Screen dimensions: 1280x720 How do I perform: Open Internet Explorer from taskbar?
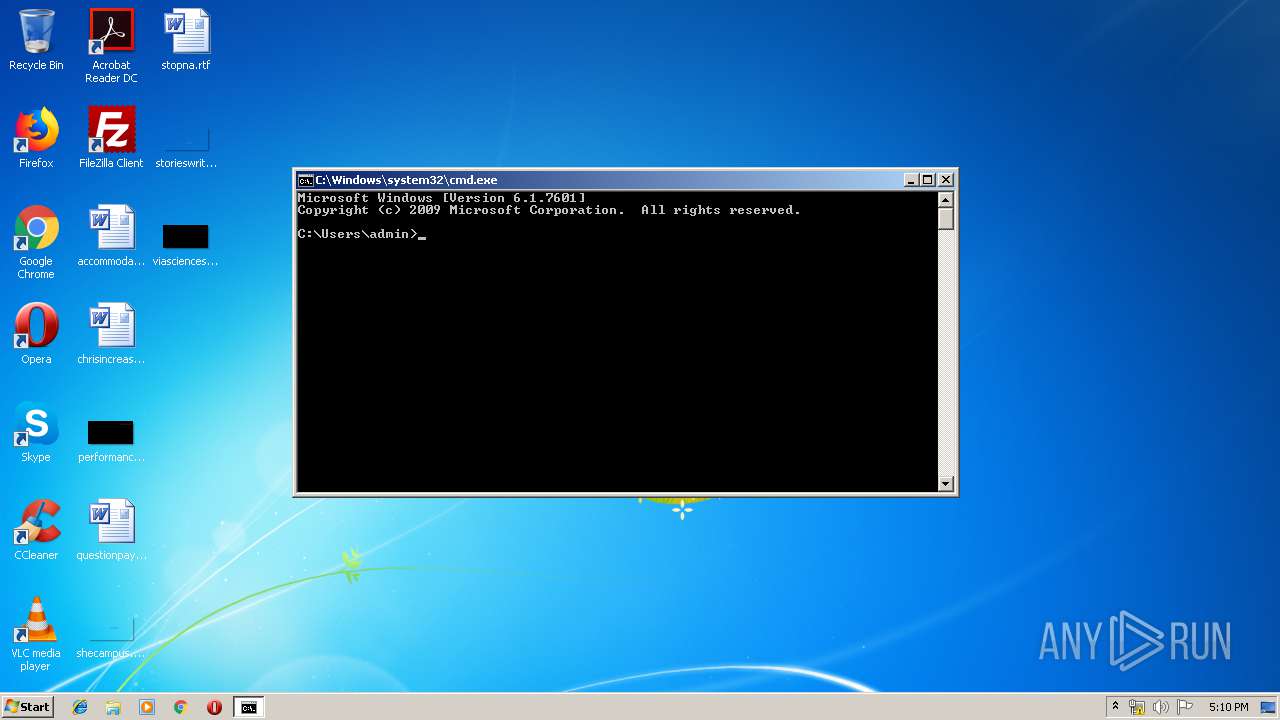point(80,707)
